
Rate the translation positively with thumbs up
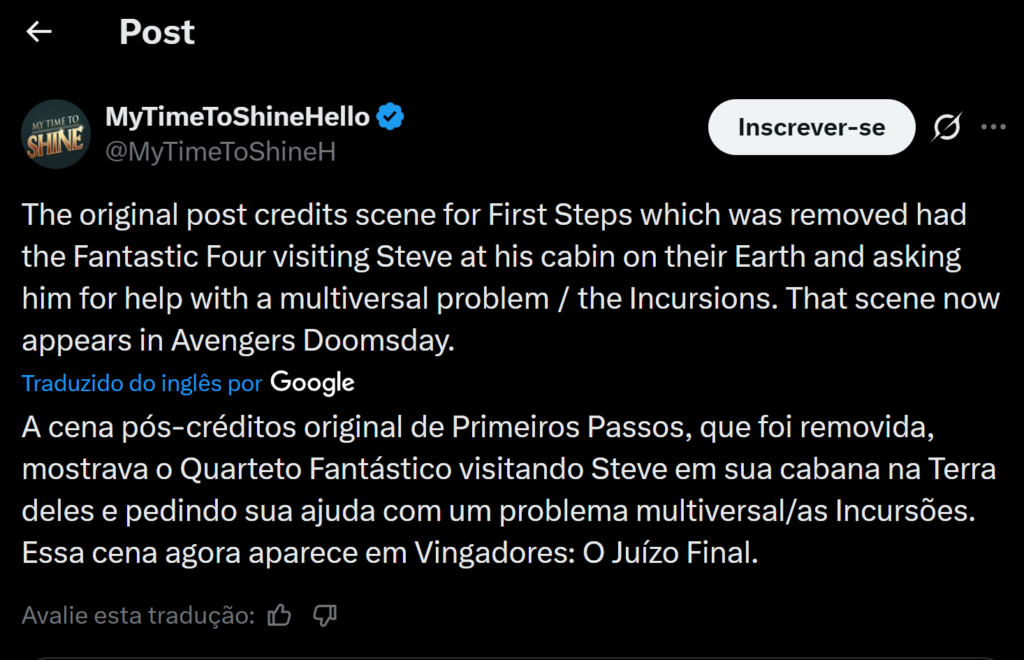279,616
